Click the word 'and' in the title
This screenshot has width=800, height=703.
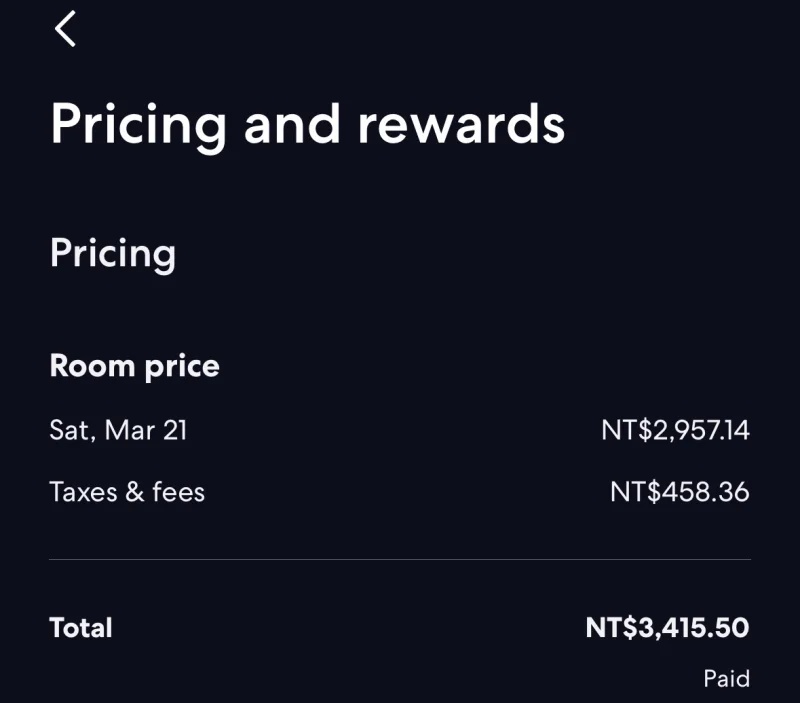[294, 125]
